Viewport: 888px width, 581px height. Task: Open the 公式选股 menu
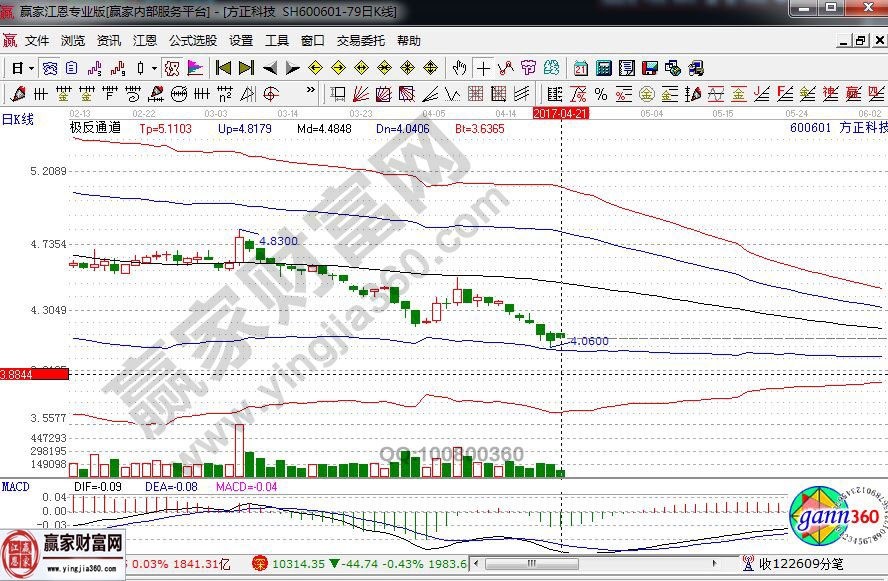[192, 41]
